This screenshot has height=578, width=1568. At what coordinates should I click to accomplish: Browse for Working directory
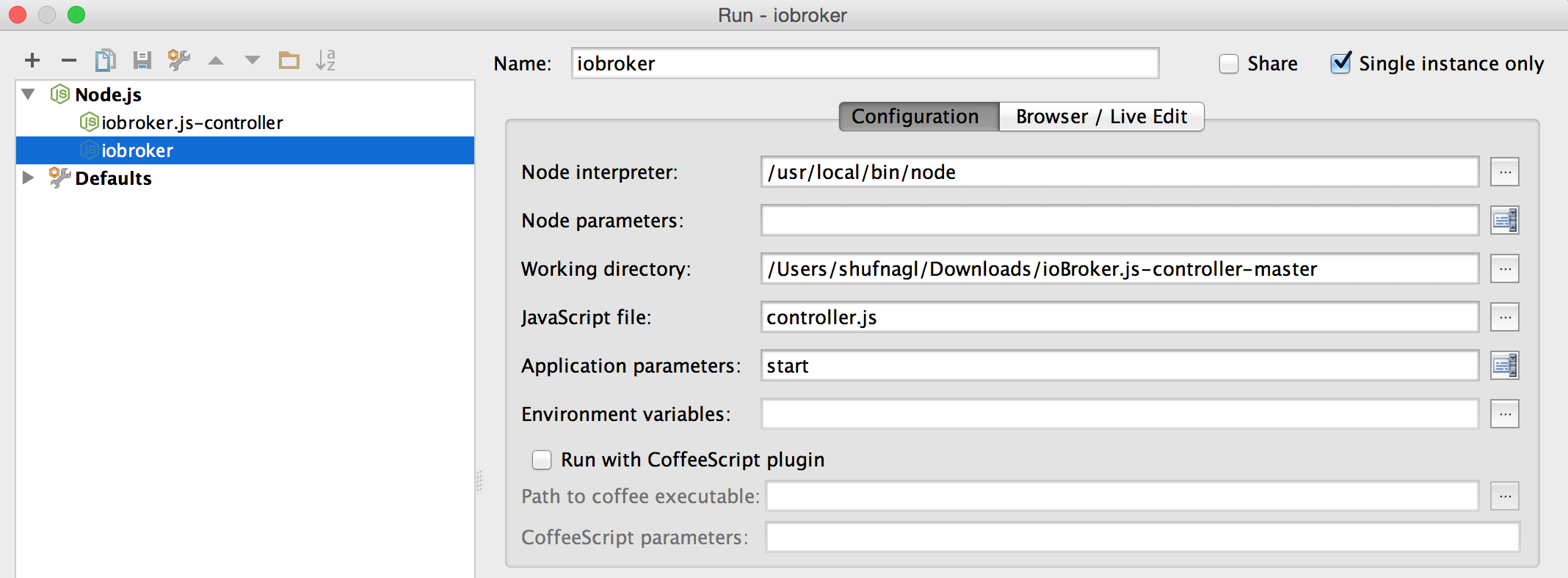pyautogui.click(x=1505, y=269)
